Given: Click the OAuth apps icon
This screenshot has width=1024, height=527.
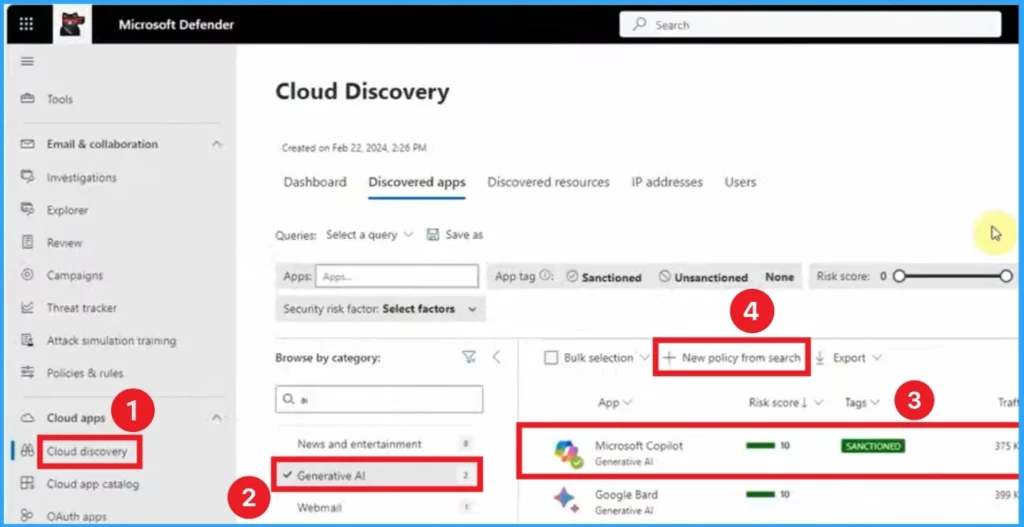Looking at the screenshot, I should 27,516.
